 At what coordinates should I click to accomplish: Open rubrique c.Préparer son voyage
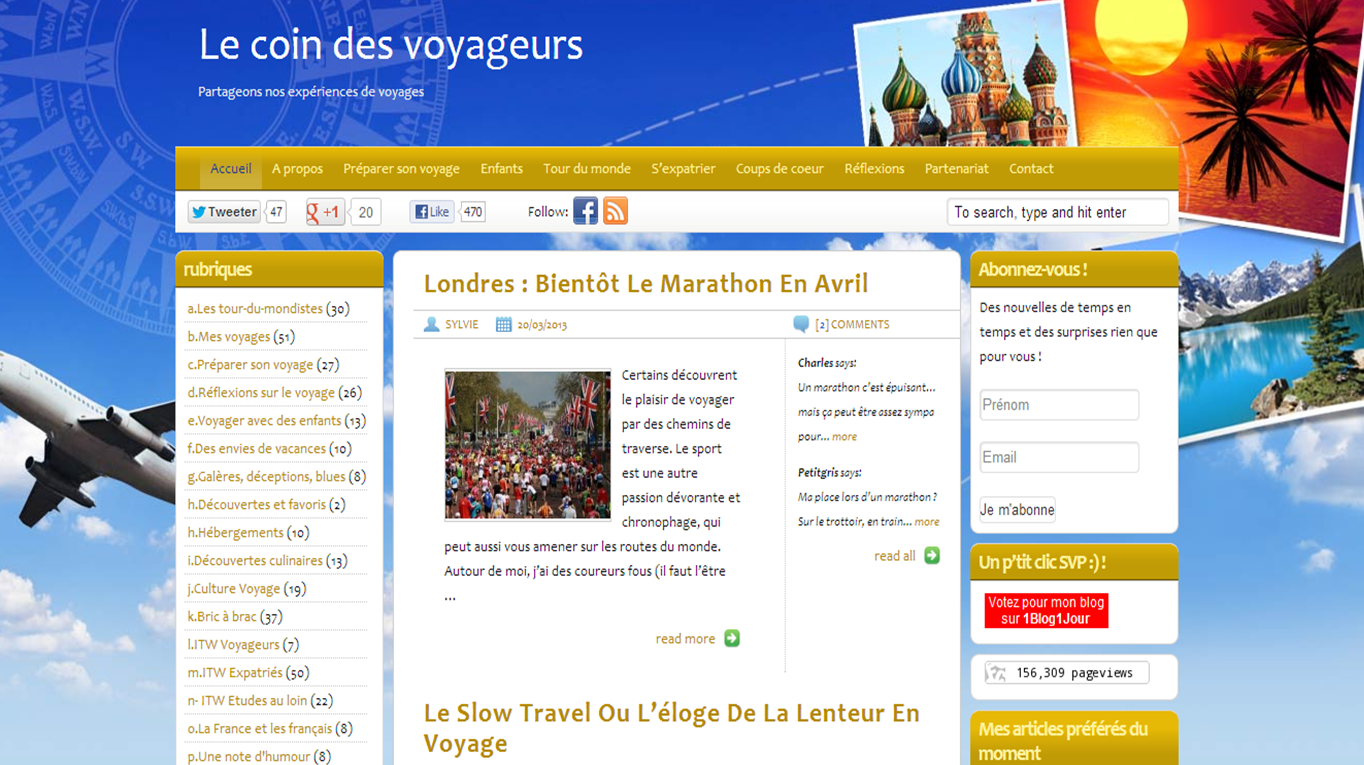tap(250, 365)
